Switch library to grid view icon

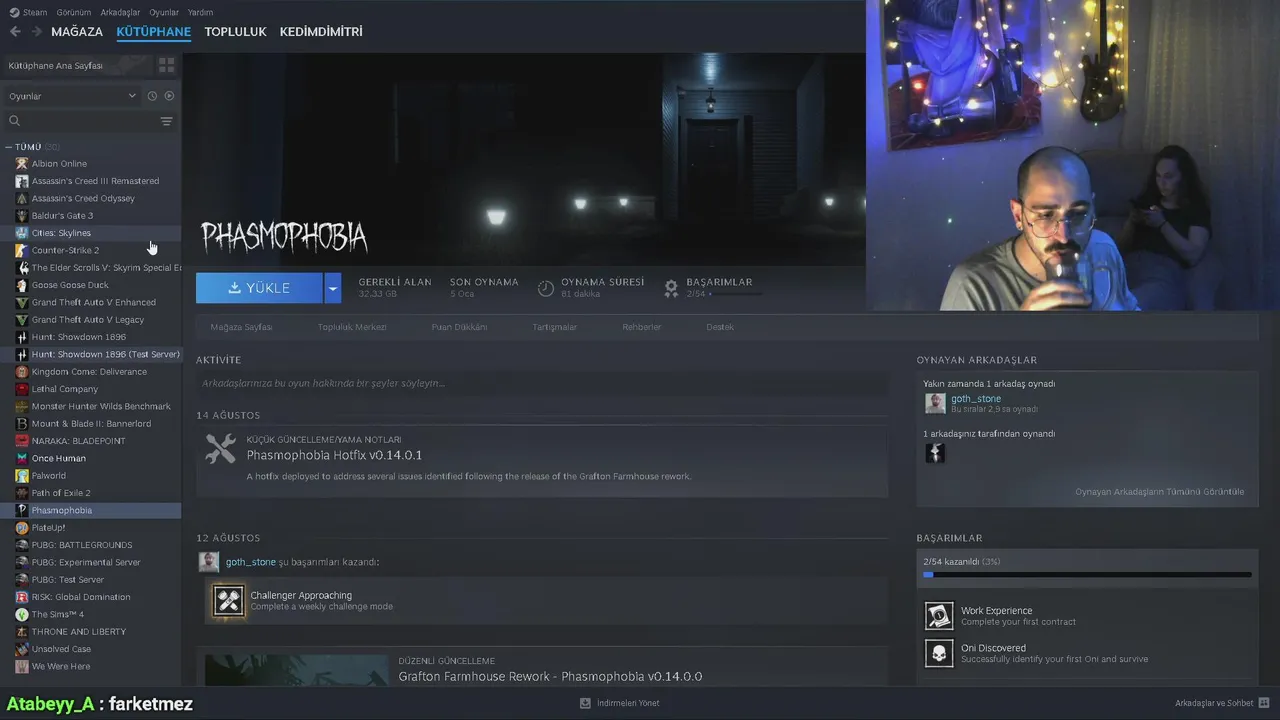[x=167, y=65]
